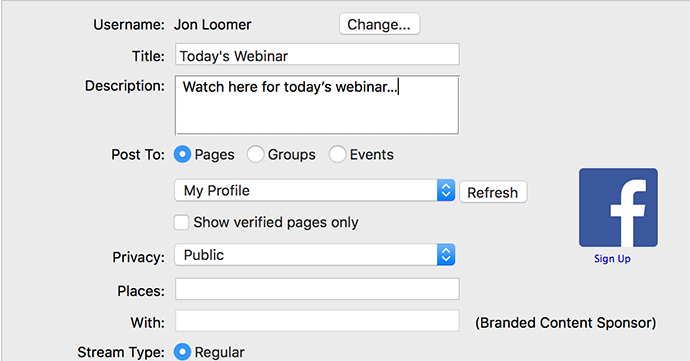The image size is (690, 361).
Task: Open the Privacy Public dropdown arrows
Action: [446, 255]
